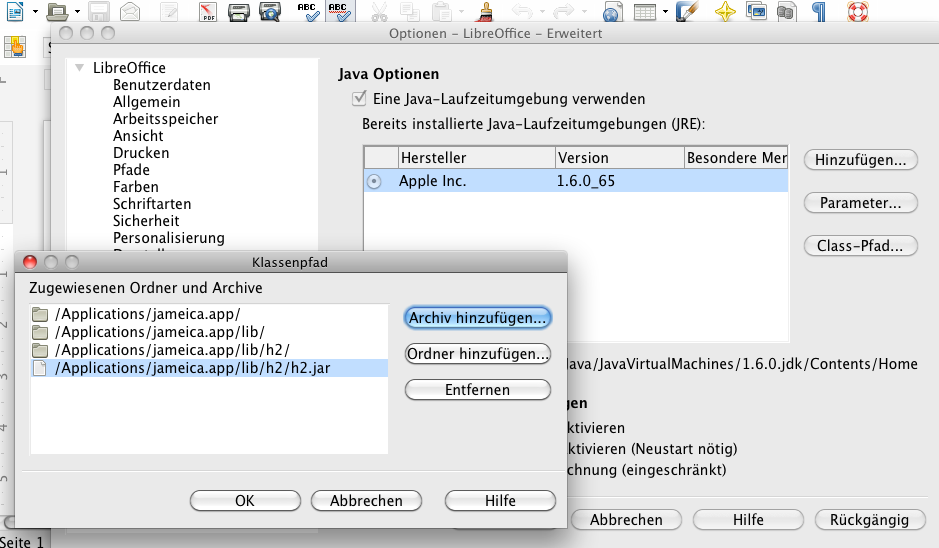Screen dimensions: 939x548
Task: Select /Applications/jameica.app/ folder entry
Action: coord(209,314)
